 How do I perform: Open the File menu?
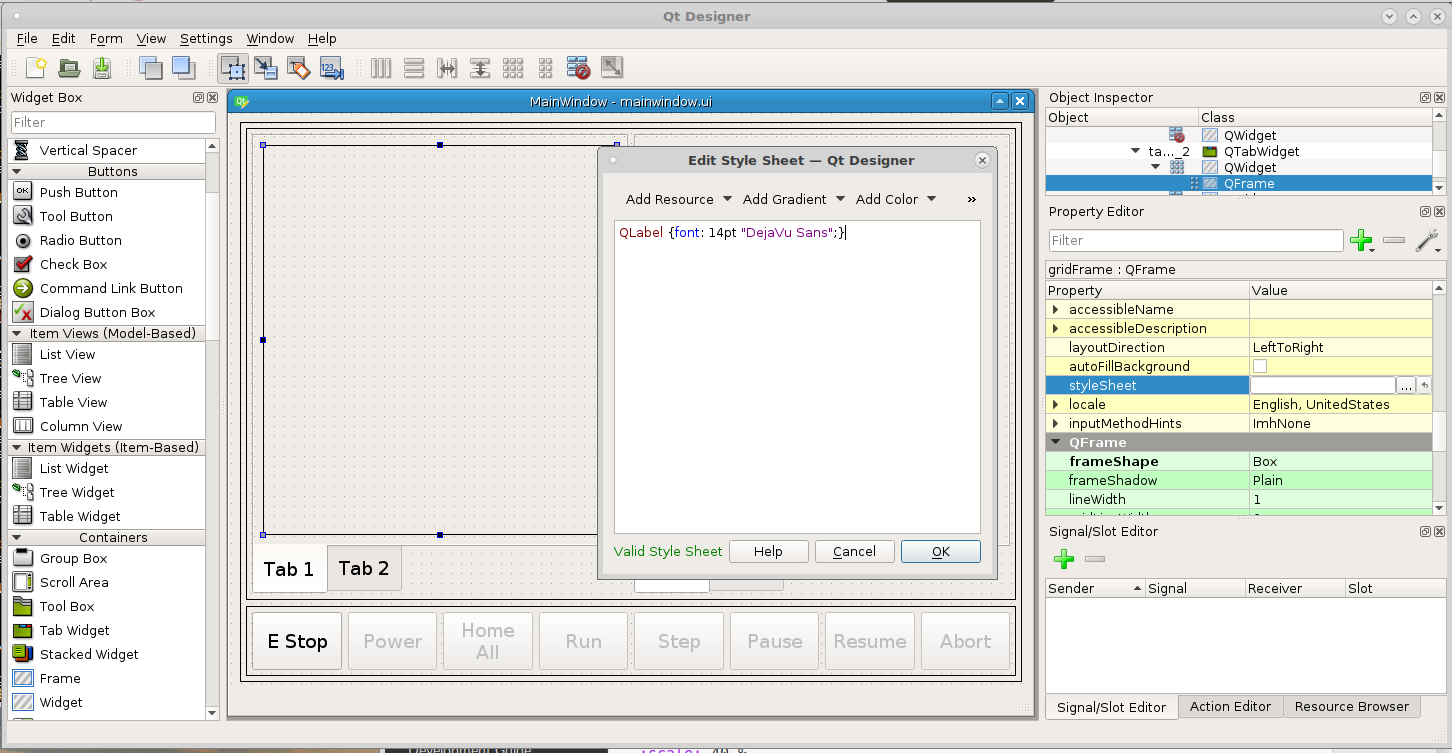[27, 38]
